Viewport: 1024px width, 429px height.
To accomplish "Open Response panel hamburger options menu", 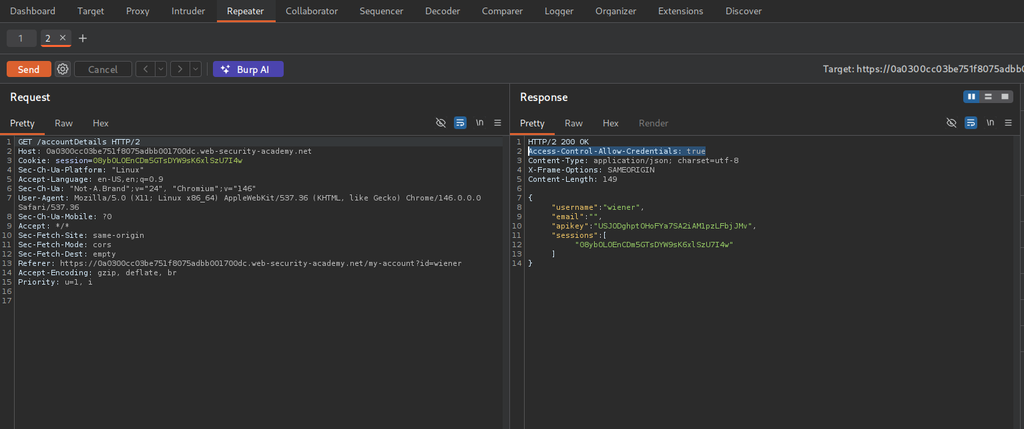I will (x=1009, y=123).
